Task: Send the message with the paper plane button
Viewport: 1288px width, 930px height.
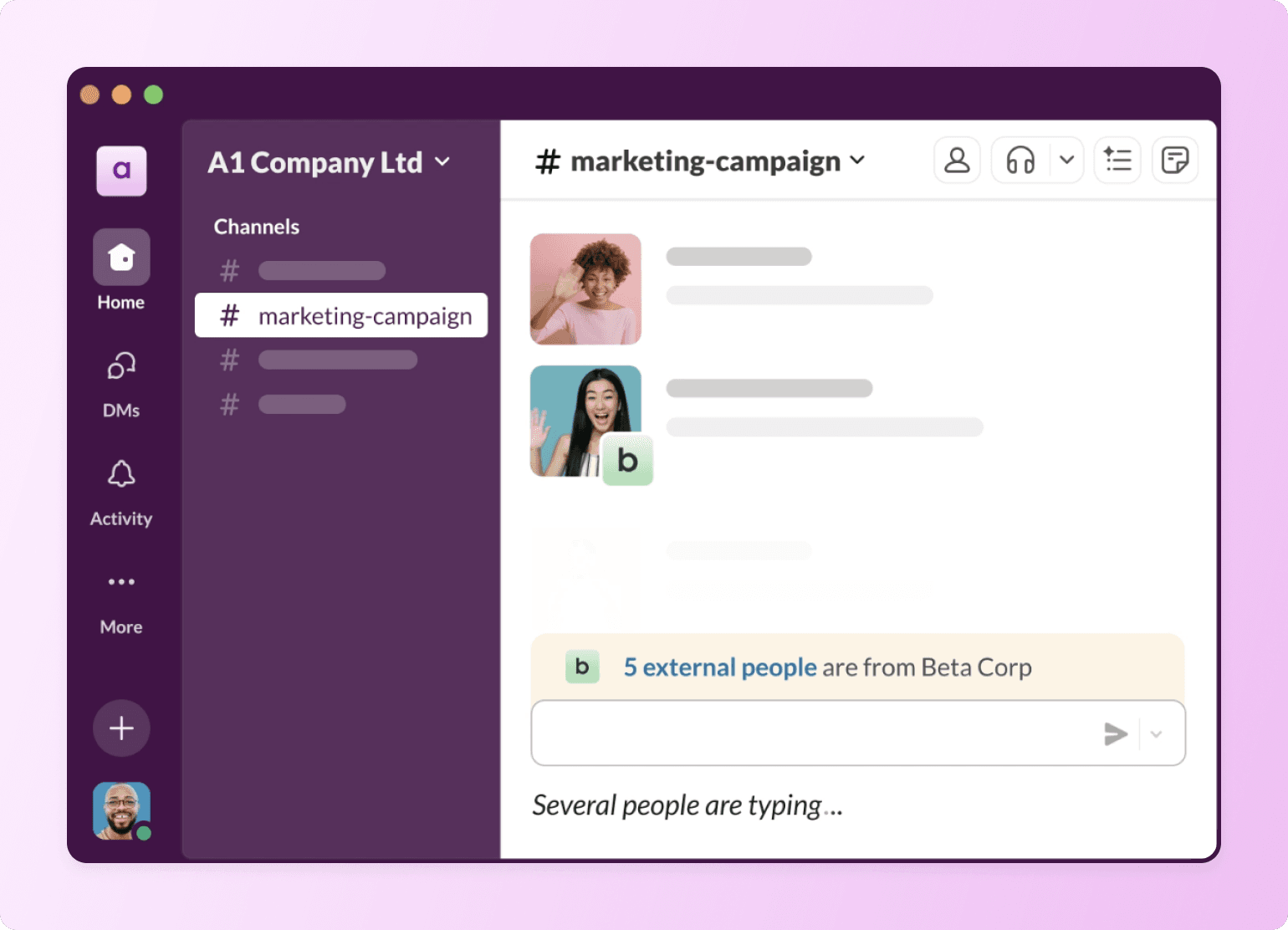Action: click(x=1116, y=733)
